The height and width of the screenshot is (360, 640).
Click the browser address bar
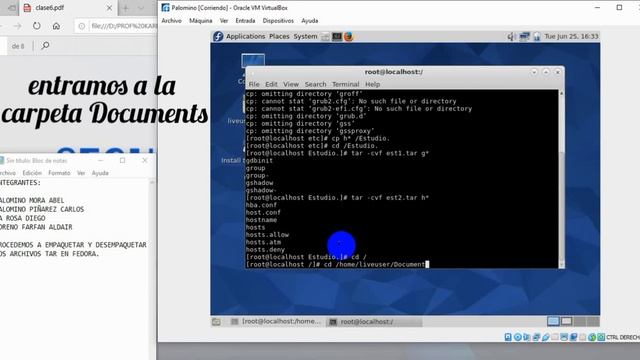[116, 26]
